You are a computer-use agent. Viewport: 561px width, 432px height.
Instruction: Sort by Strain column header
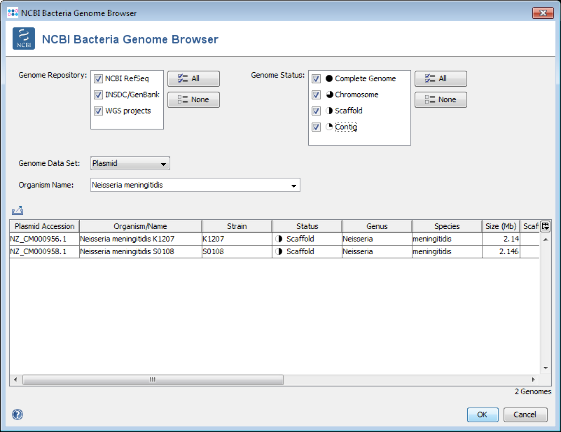tap(237, 226)
